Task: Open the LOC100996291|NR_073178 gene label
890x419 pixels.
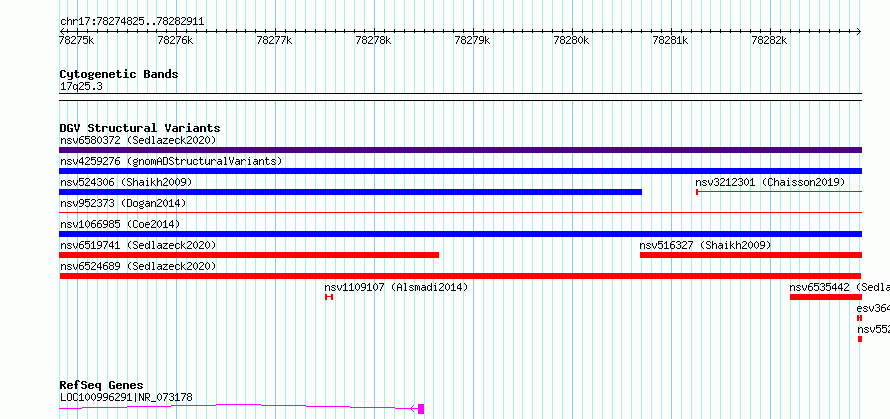Action: coord(126,397)
